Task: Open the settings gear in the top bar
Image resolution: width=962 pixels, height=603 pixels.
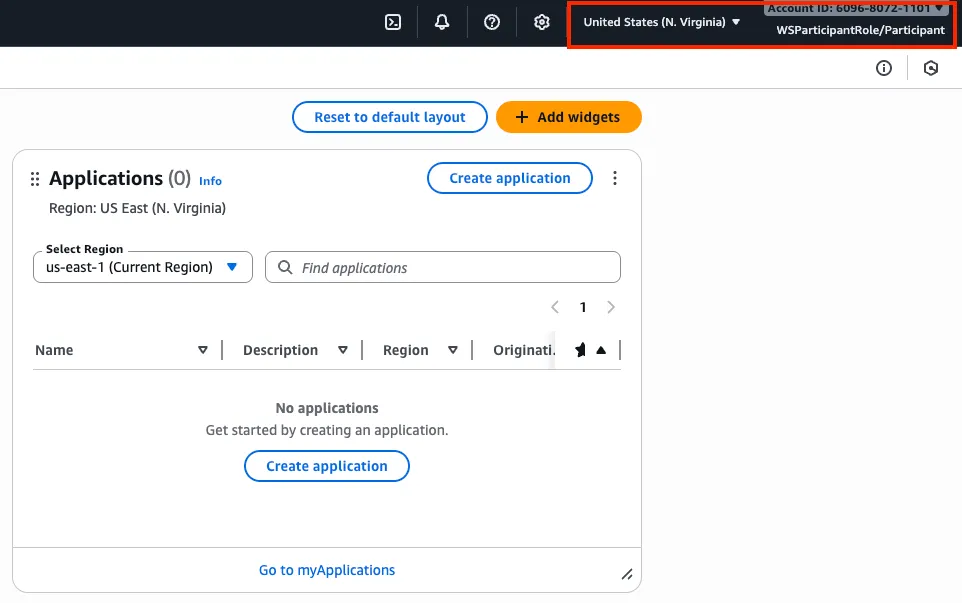Action: [542, 22]
